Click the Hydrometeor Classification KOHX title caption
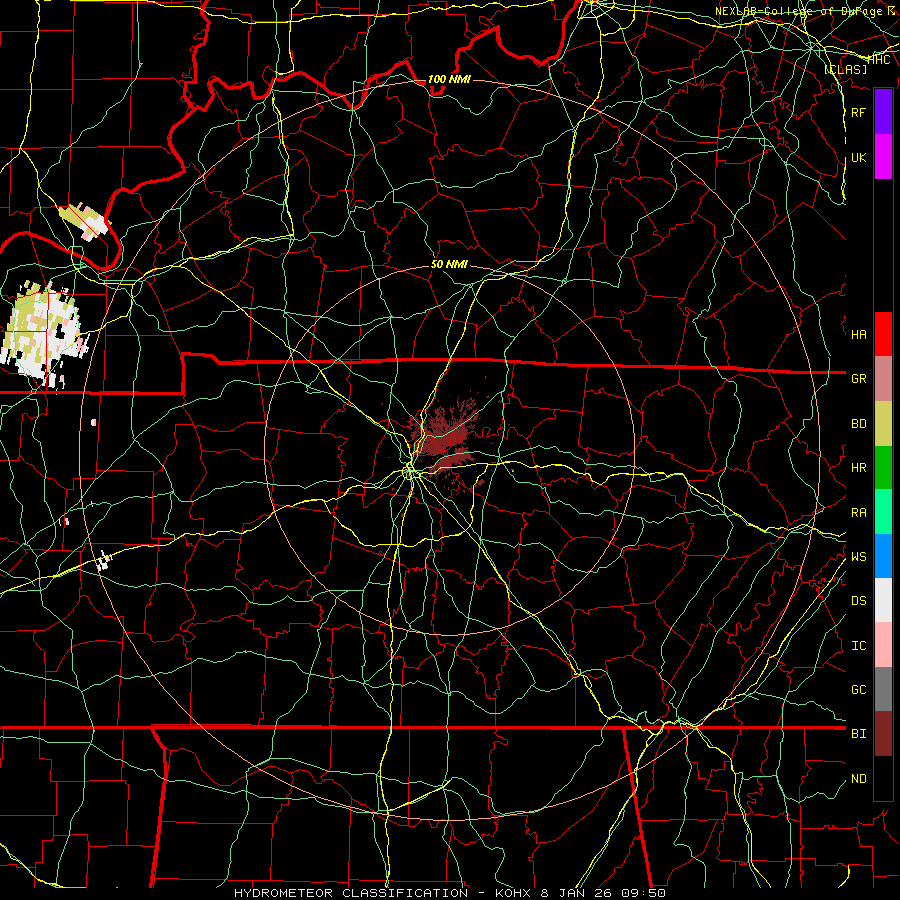The width and height of the screenshot is (900, 900). pos(449,893)
